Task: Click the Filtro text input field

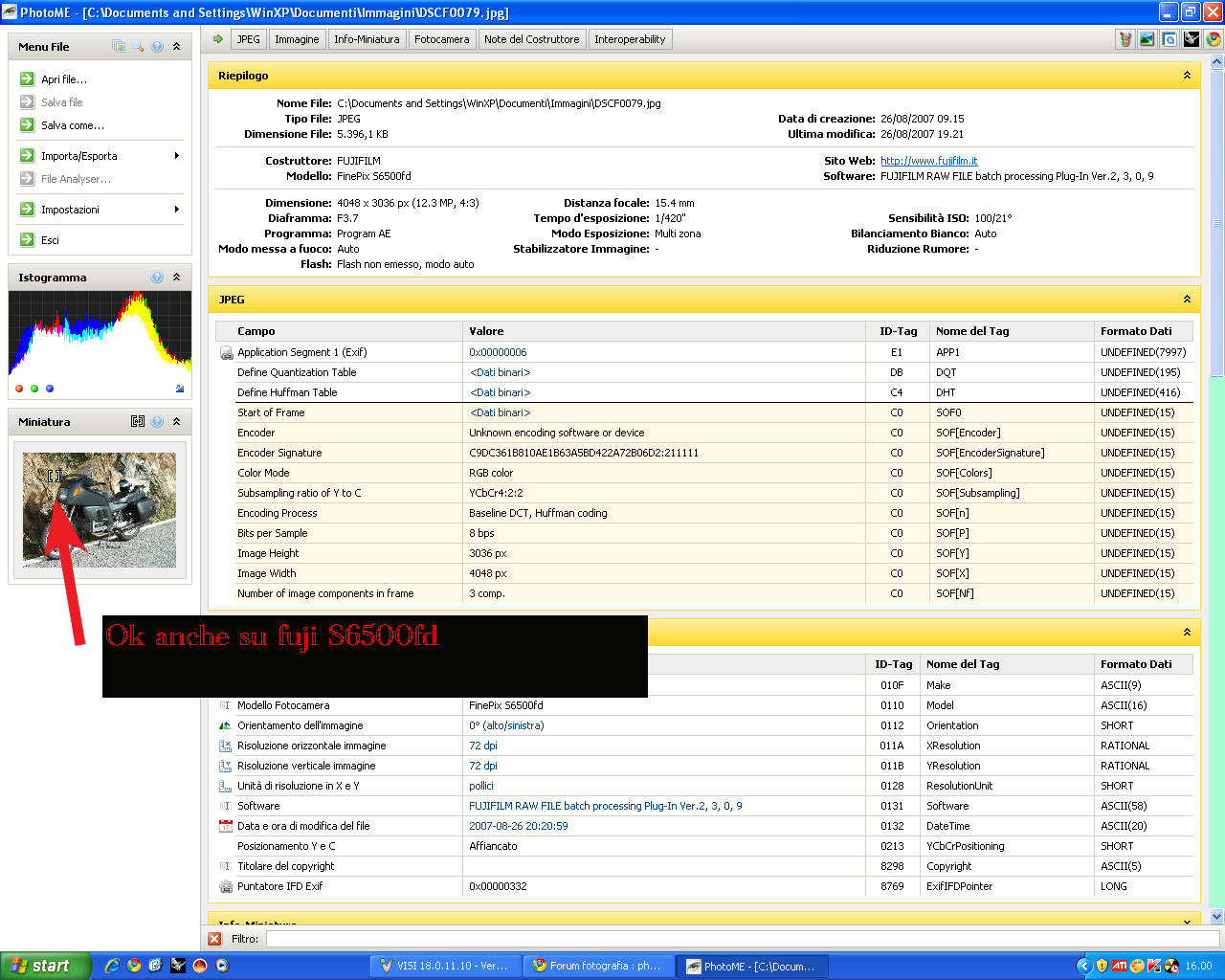Action: point(737,939)
